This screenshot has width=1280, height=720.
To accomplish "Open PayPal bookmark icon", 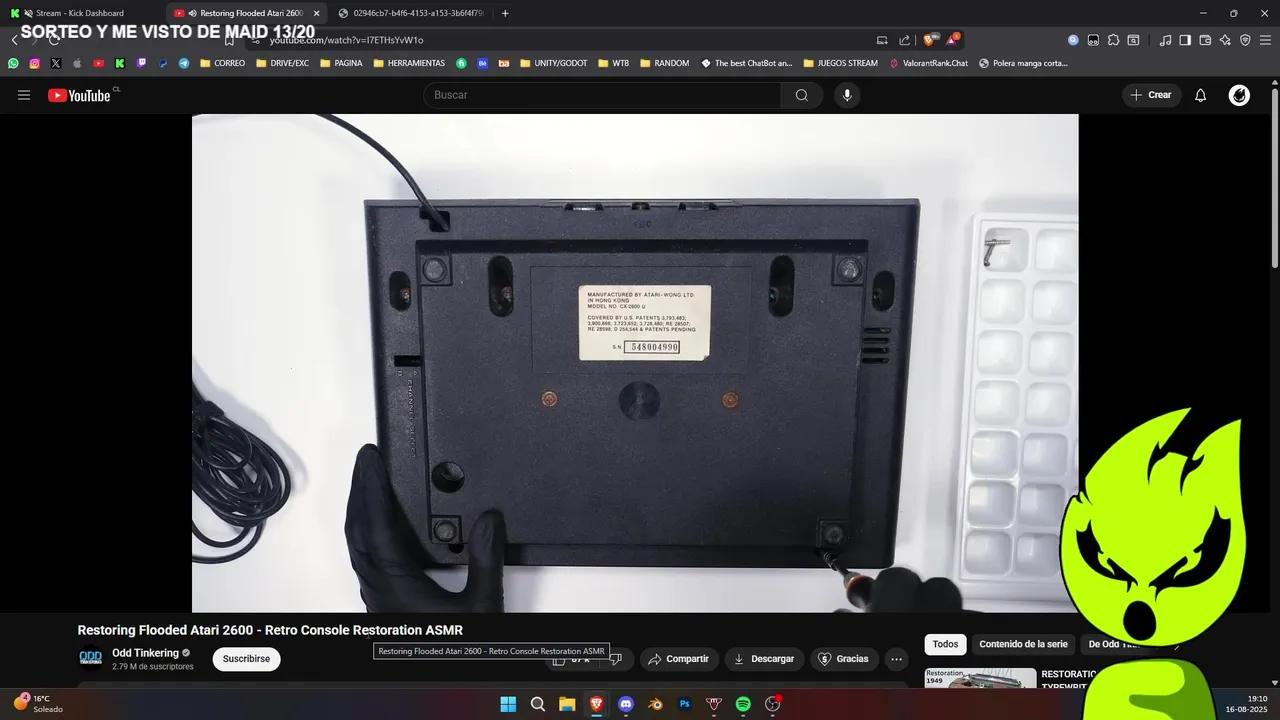I will point(163,63).
